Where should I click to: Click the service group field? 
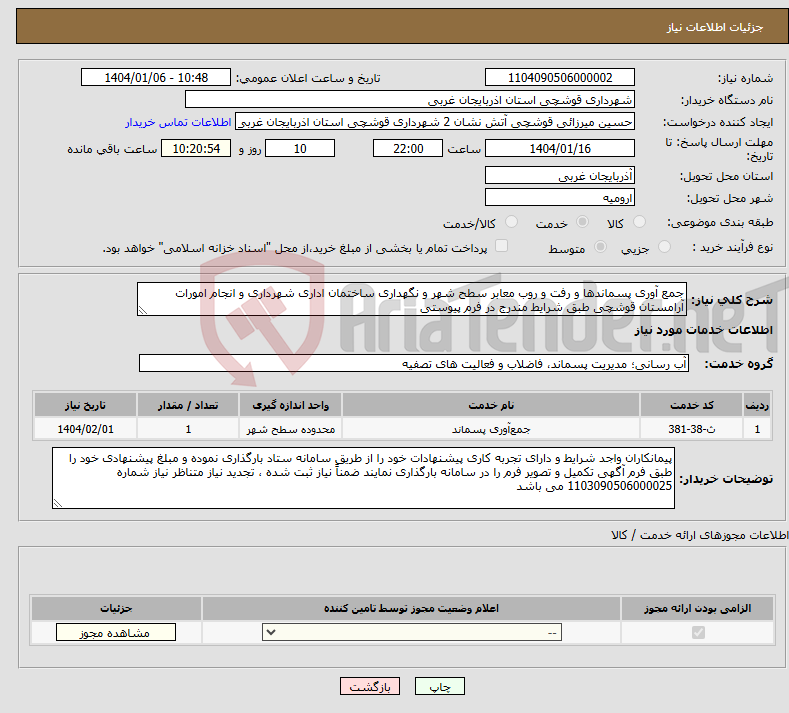pos(414,363)
